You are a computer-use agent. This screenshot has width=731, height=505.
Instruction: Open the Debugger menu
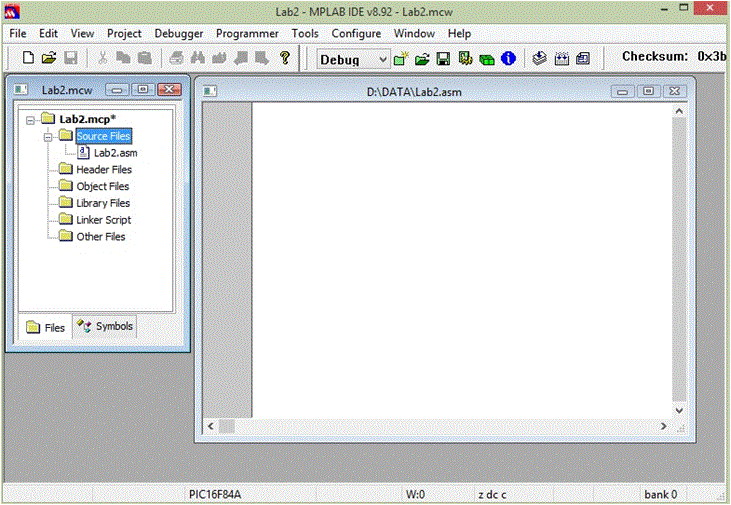[179, 34]
